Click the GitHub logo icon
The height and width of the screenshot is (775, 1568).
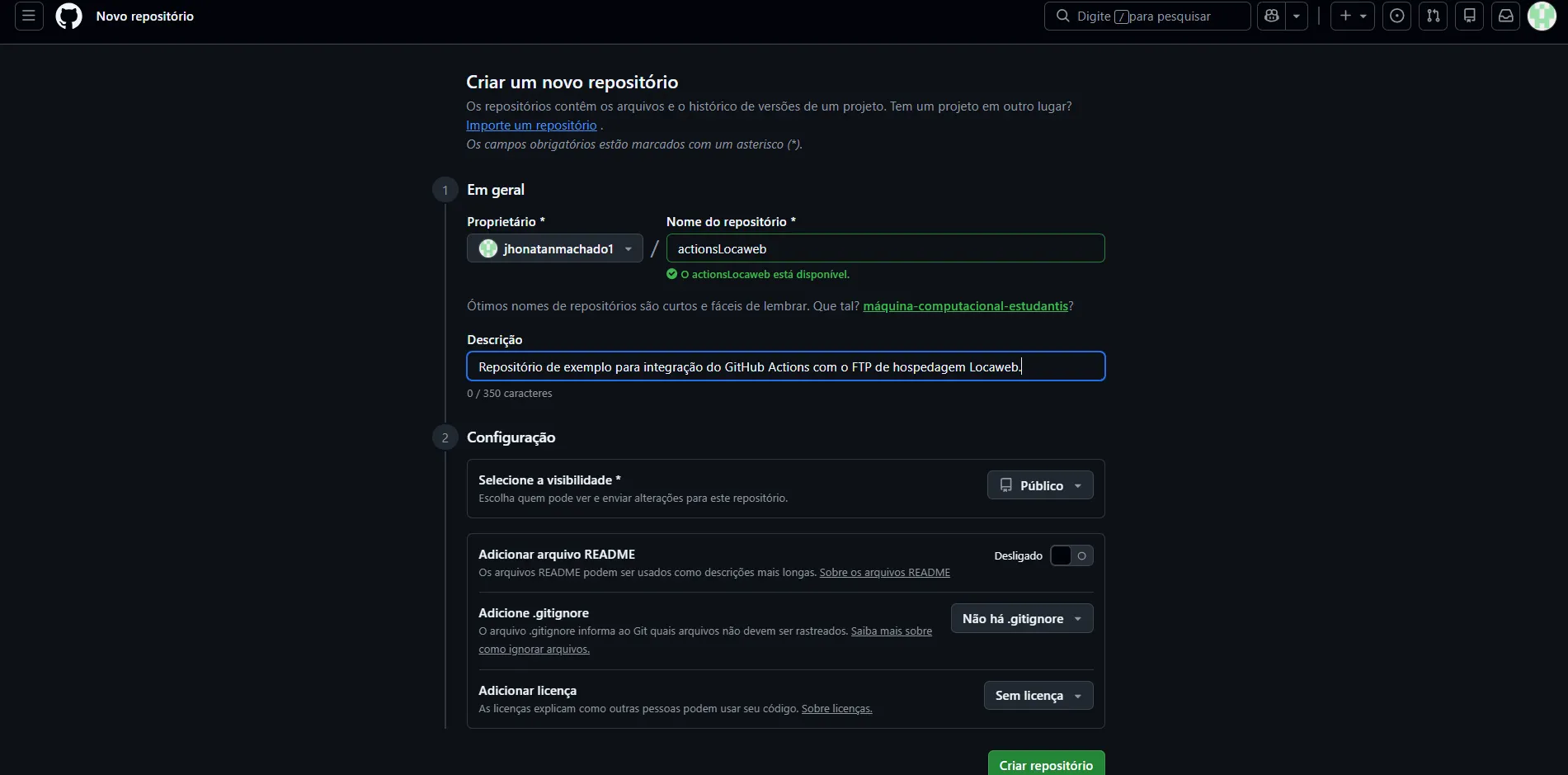pos(68,17)
